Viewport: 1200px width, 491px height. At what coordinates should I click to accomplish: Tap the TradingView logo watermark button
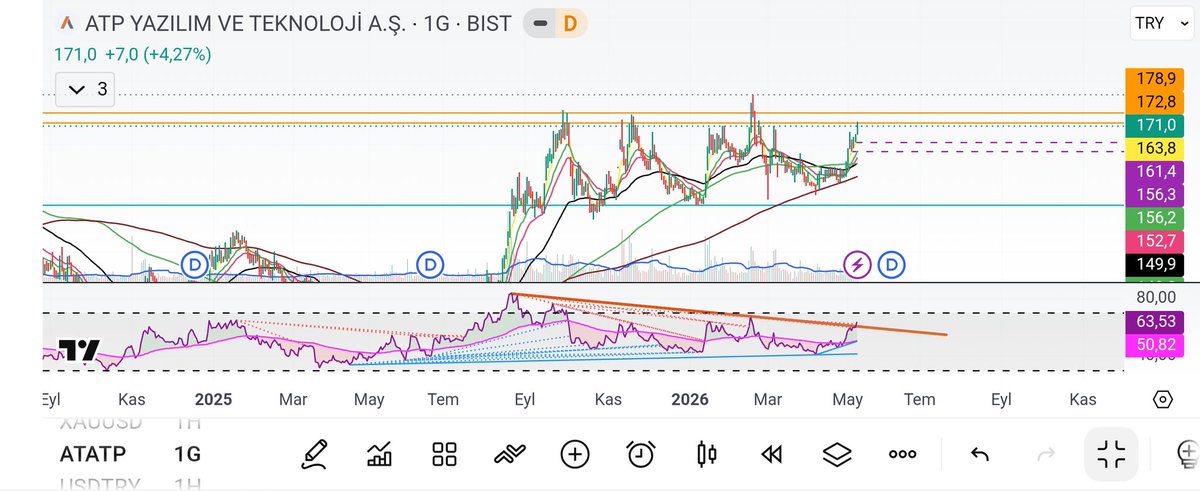pos(78,350)
